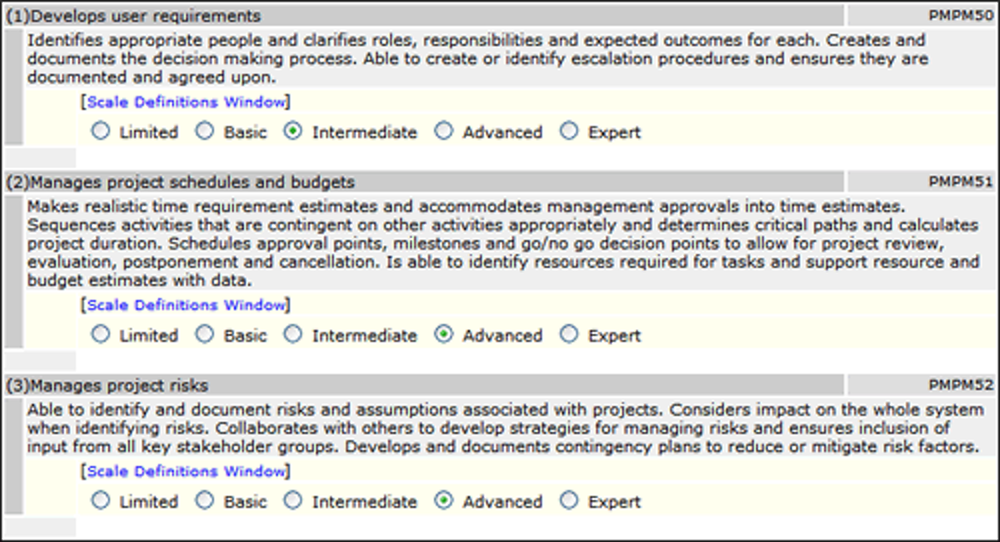Select Limited for Develops user requirements
Viewport: 1000px width, 542px height.
pyautogui.click(x=100, y=131)
